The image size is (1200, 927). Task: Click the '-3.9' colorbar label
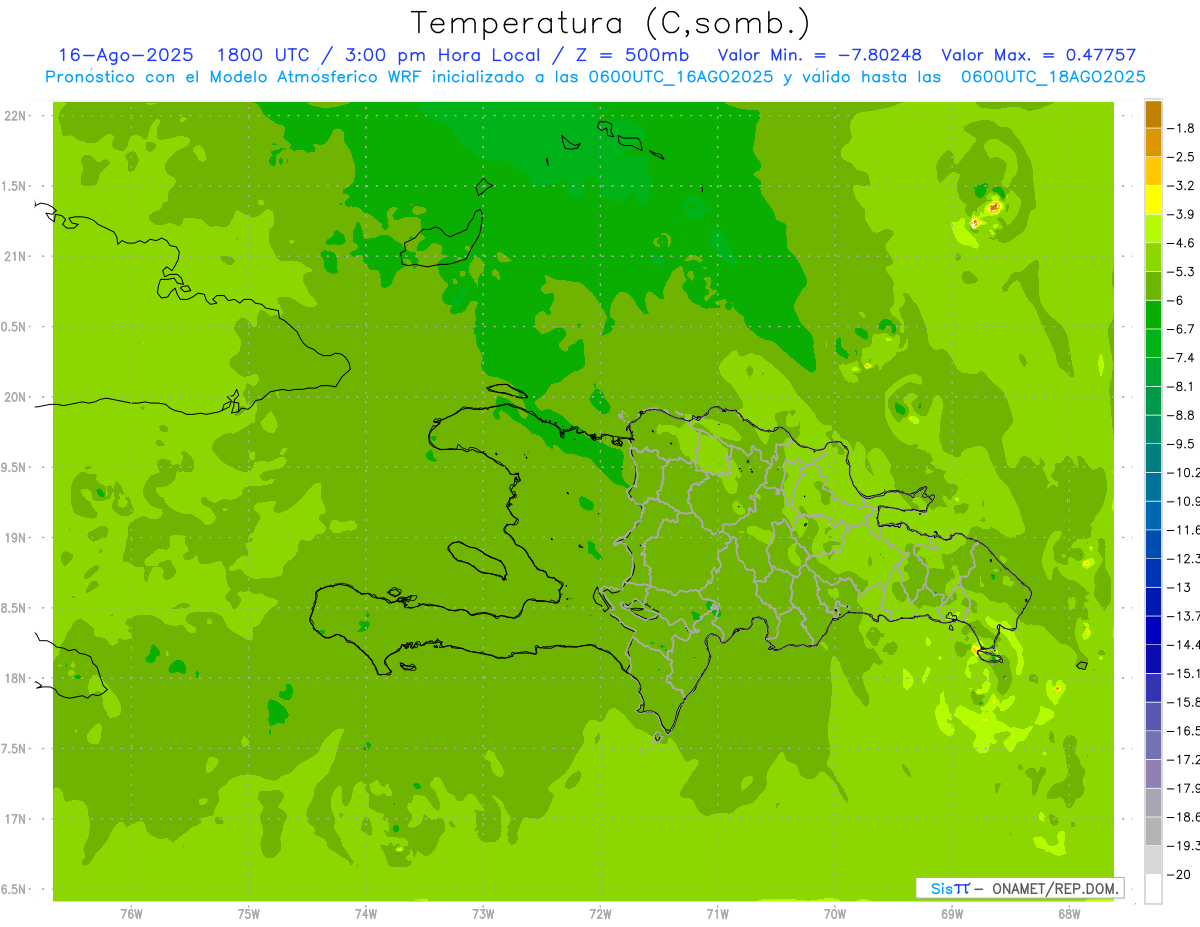[1180, 214]
